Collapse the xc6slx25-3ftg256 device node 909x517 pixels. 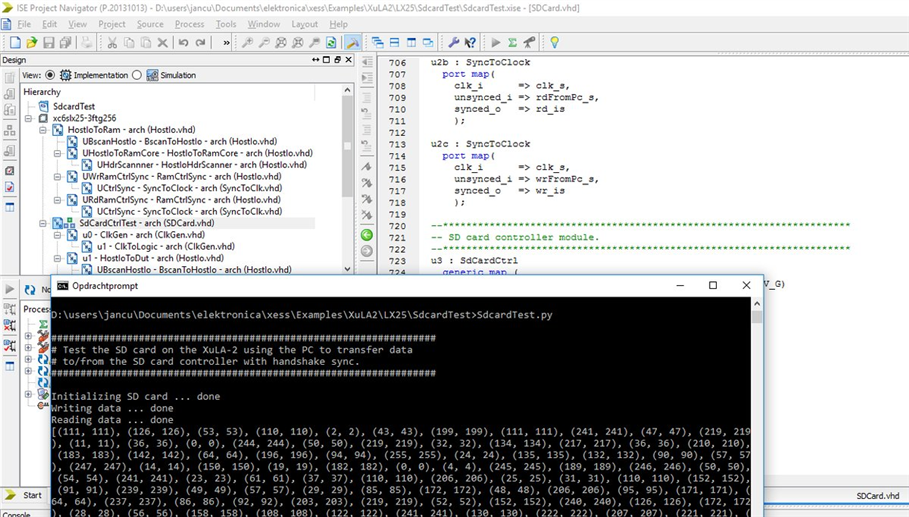pyautogui.click(x=30, y=118)
